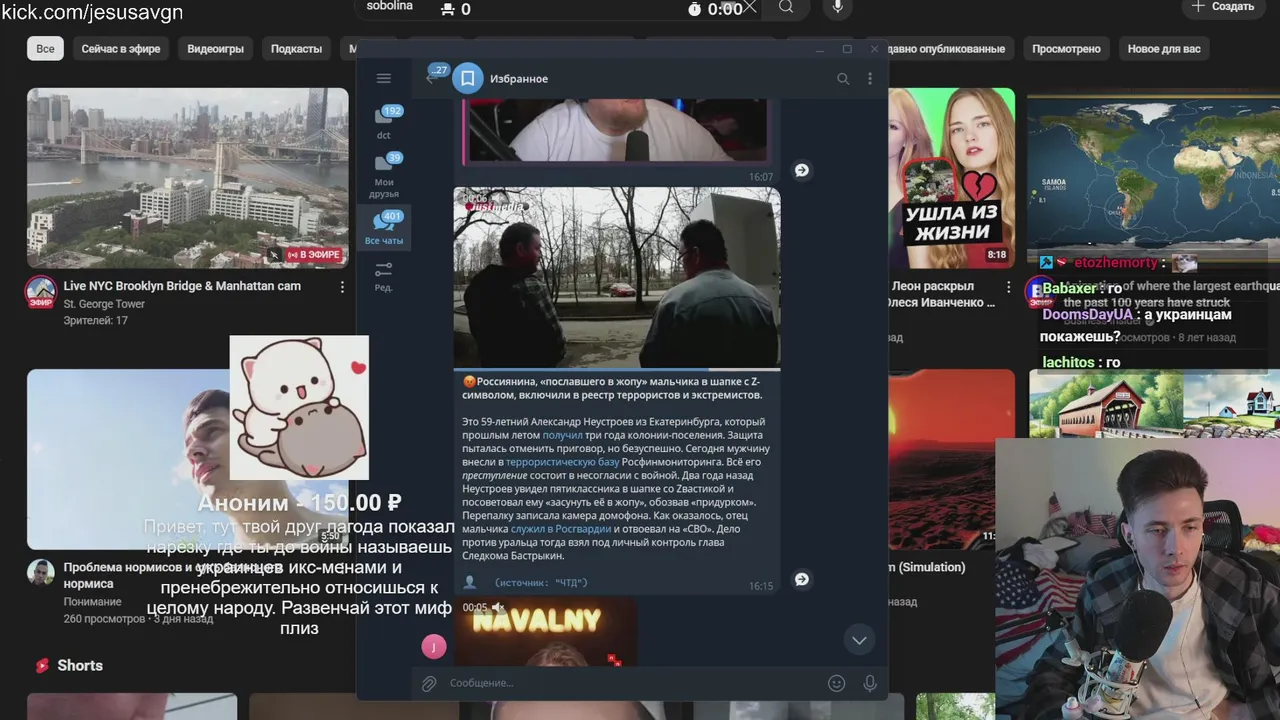The height and width of the screenshot is (720, 1280).
Task: Open the world earthquake map video thumbnail
Action: pos(1153,170)
